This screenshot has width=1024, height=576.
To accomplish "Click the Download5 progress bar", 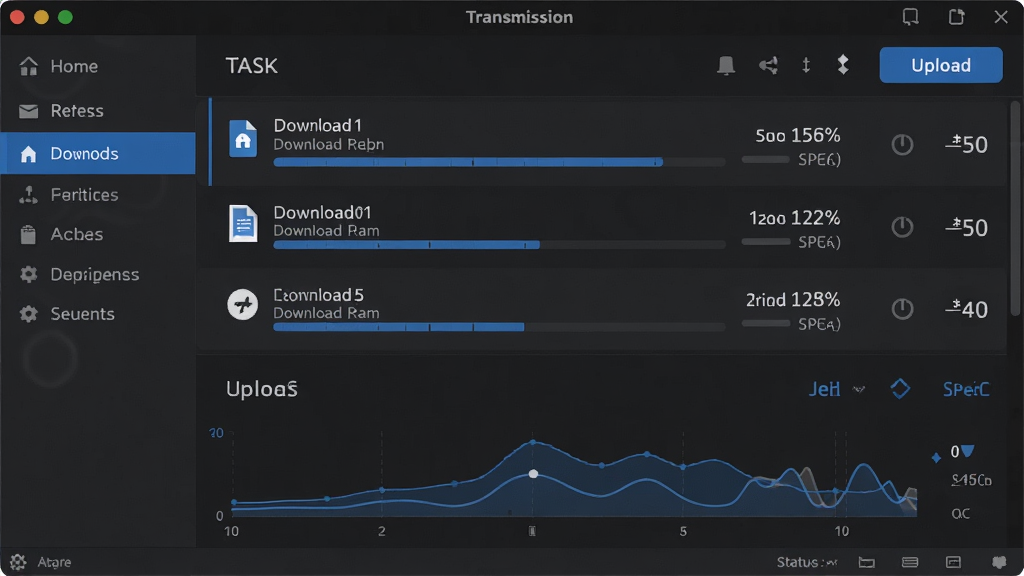I will (499, 327).
